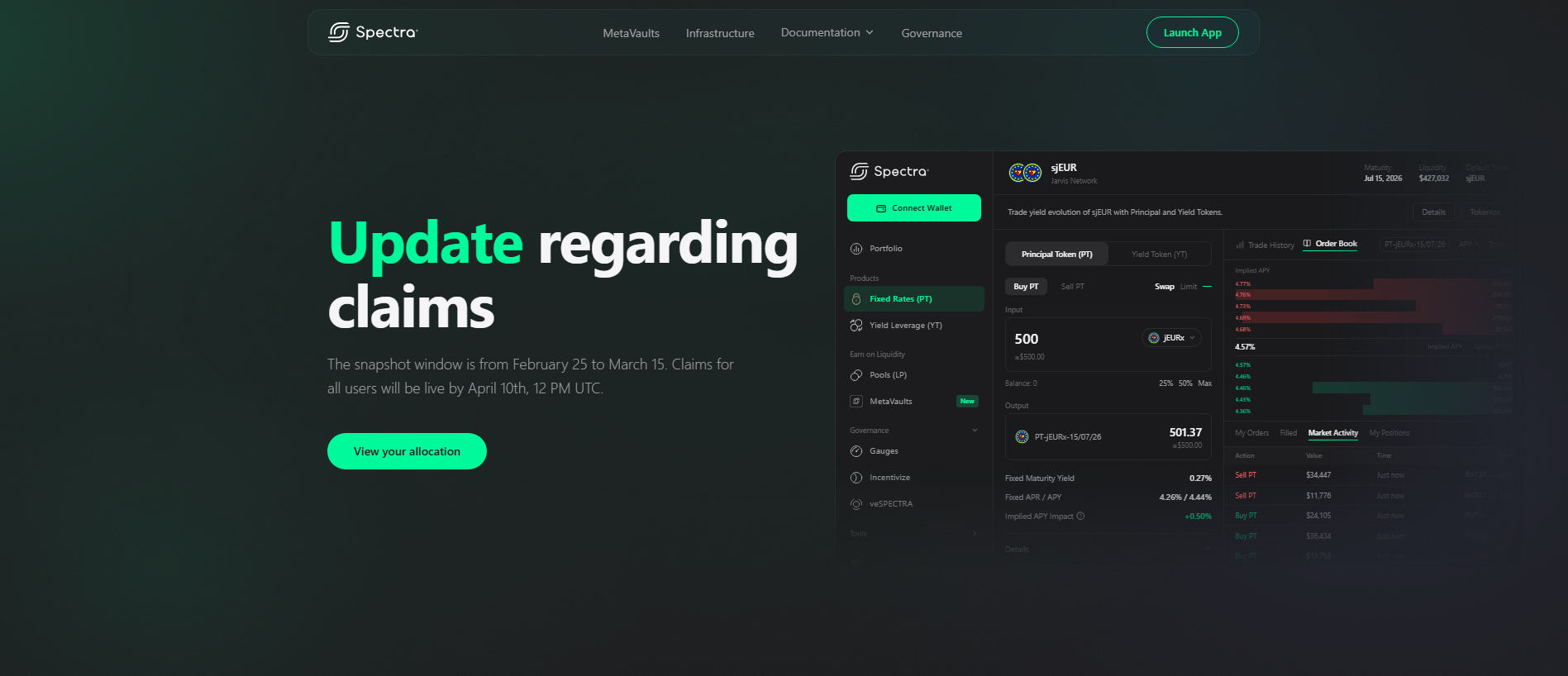This screenshot has height=676, width=1568.
Task: Open the jEURx token dropdown
Action: tap(1171, 338)
